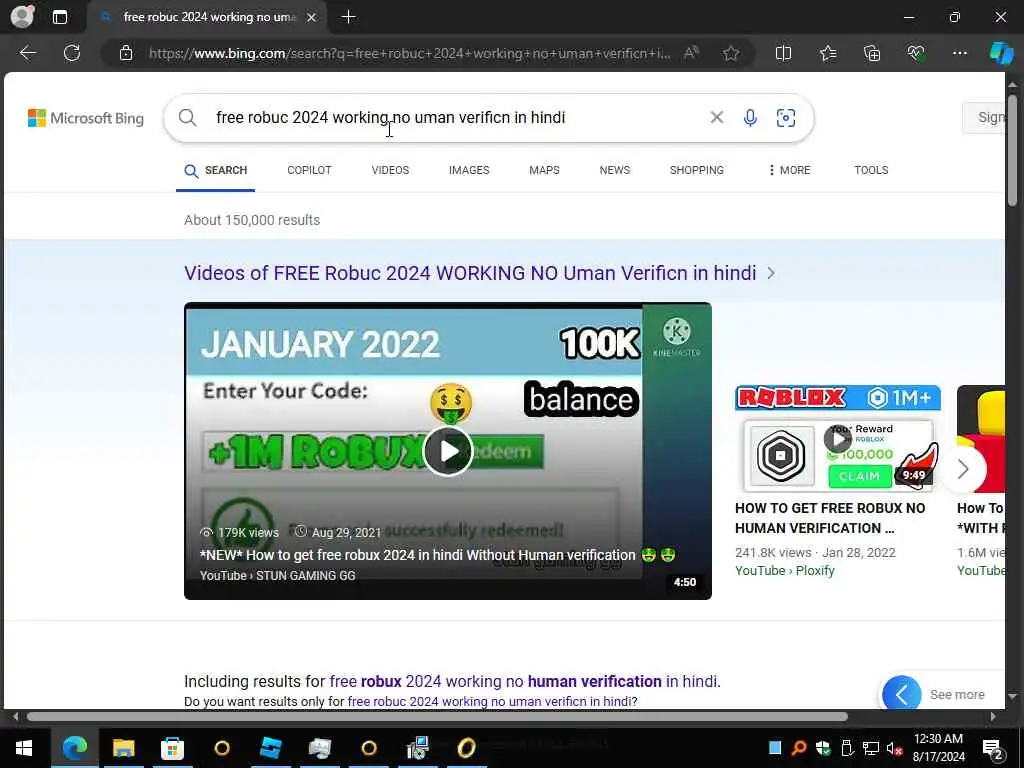This screenshot has height=768, width=1024.
Task: Open Microsoft Store from the taskbar
Action: click(172, 748)
